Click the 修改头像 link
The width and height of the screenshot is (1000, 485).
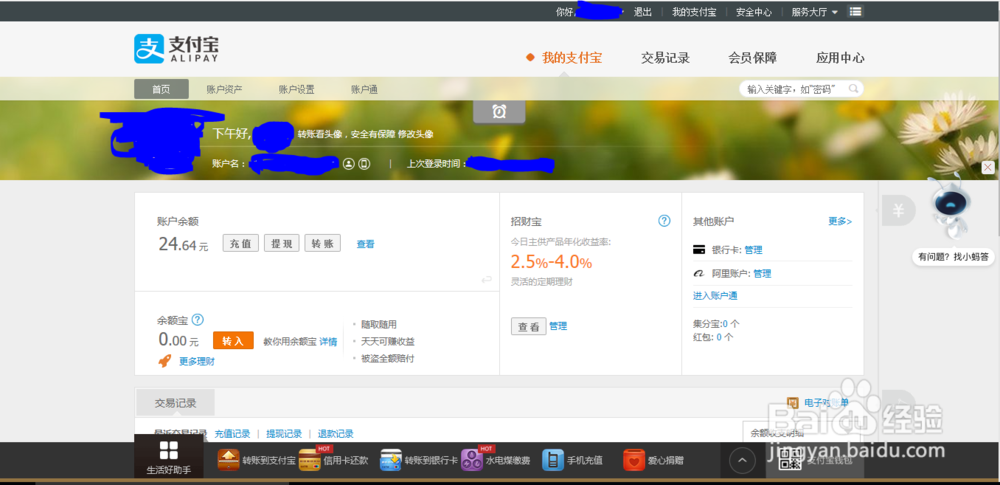tap(416, 134)
